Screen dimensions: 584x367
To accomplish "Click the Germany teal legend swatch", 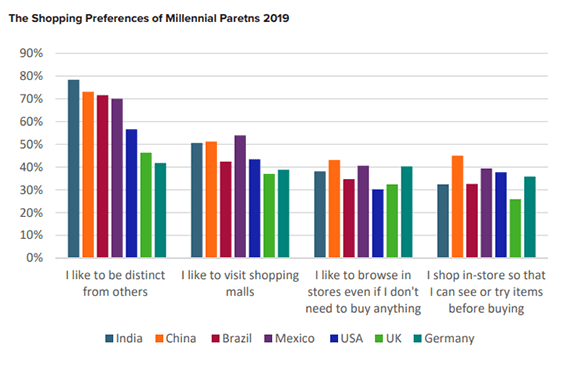I will point(418,338).
